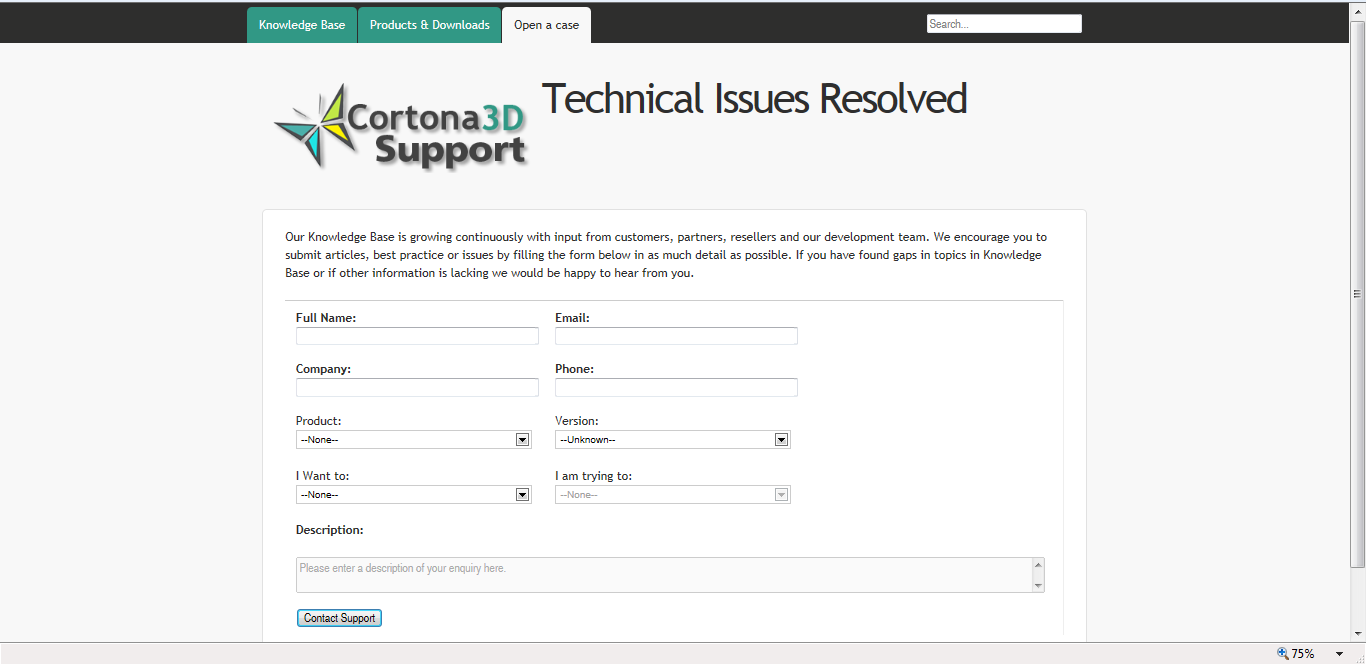Click the 'Product:' label

[x=318, y=421]
